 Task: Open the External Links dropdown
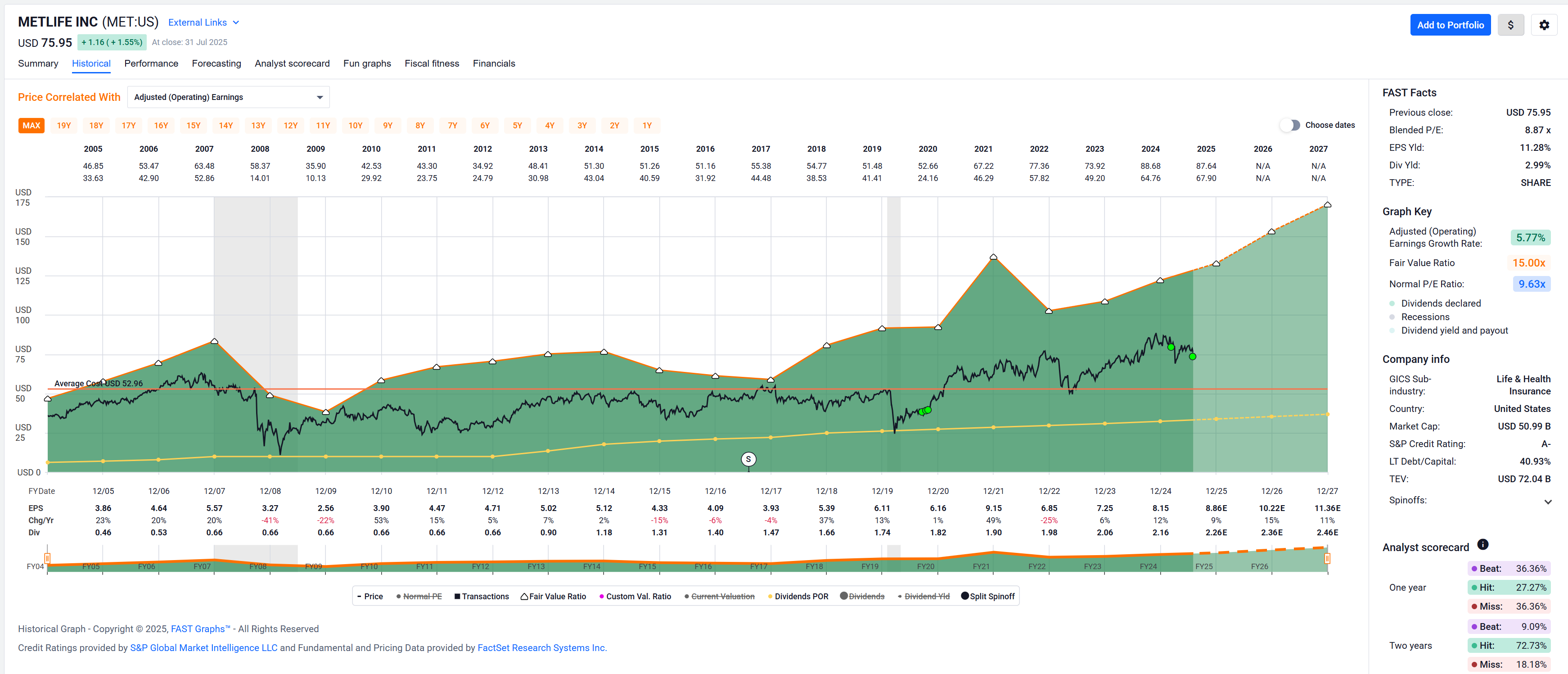coord(203,23)
